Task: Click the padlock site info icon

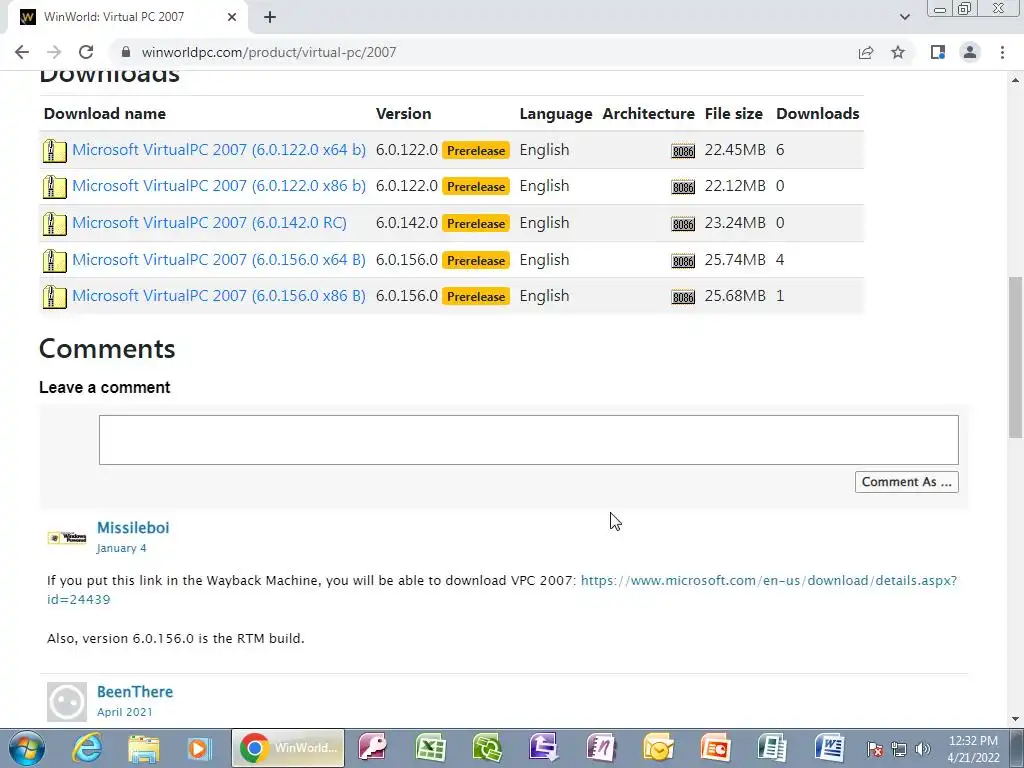Action: (126, 52)
